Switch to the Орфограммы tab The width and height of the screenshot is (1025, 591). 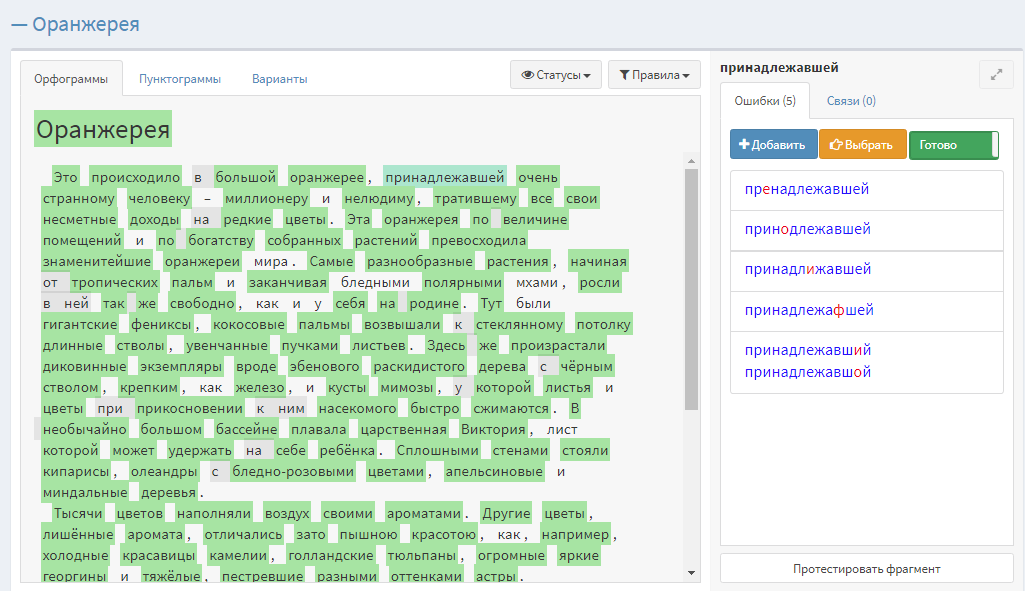click(x=71, y=79)
